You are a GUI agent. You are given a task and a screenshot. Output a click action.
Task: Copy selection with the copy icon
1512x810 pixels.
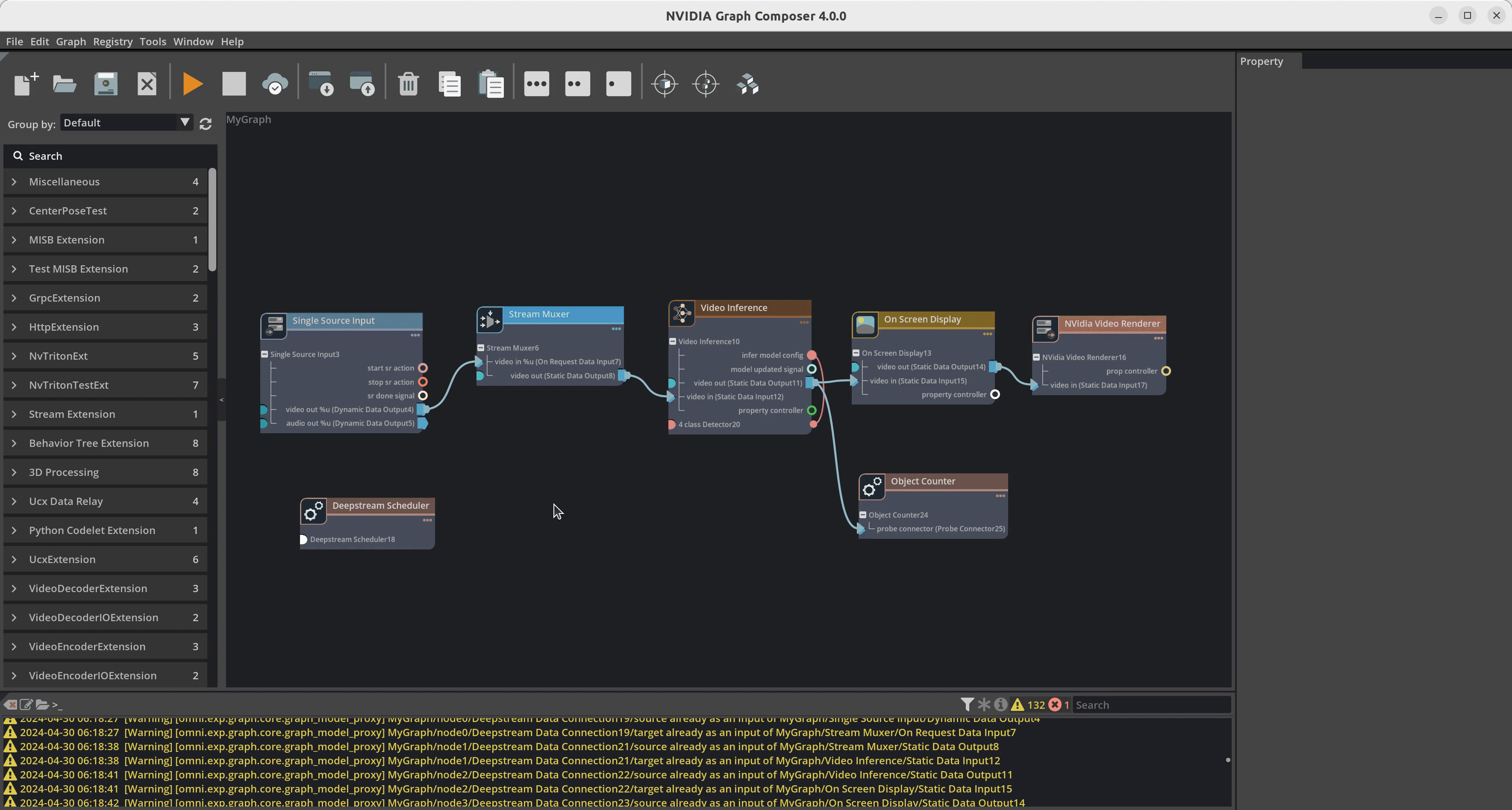(450, 84)
